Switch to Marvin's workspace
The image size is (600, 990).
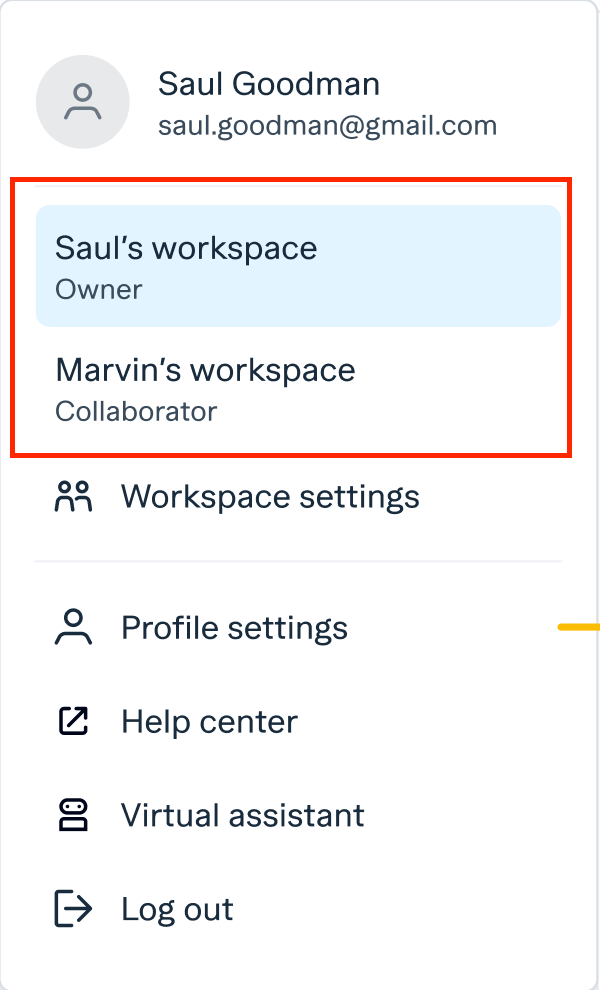298,388
